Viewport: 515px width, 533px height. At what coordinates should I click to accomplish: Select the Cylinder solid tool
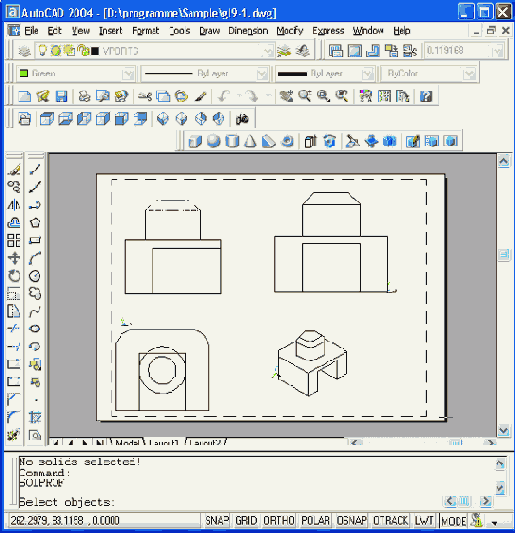(232, 141)
